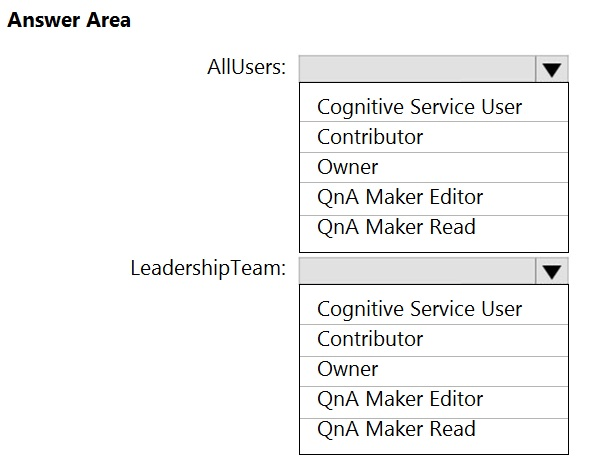Click the LeadershipTeam selection field
This screenshot has width=594, height=460.
(417, 271)
